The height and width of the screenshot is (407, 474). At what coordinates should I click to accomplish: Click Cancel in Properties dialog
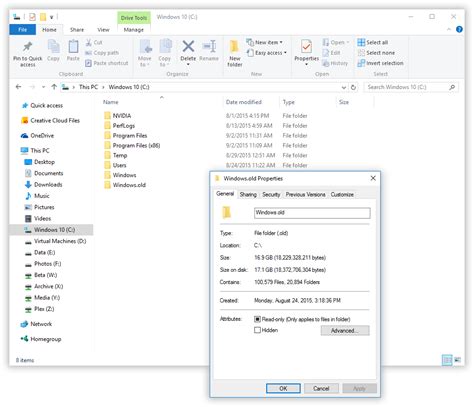pos(321,388)
